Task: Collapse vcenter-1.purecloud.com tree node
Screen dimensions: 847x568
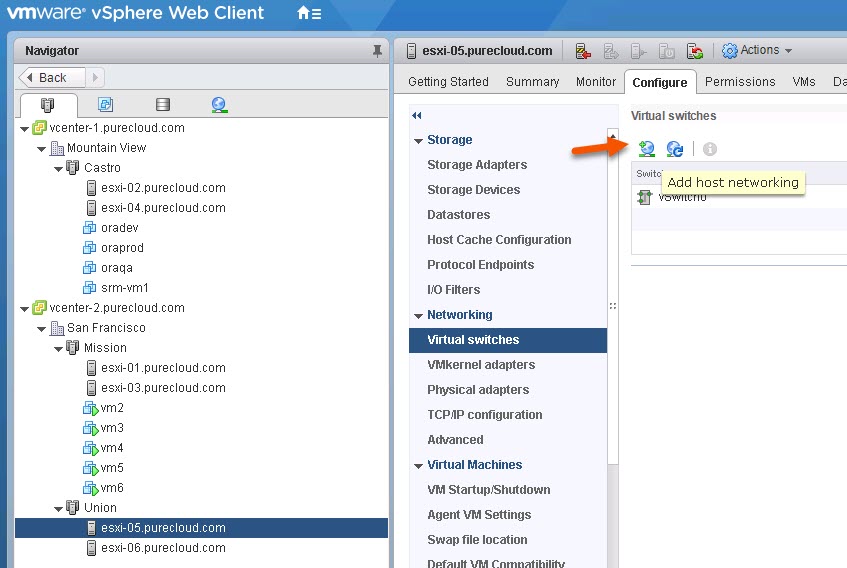Action: point(24,129)
